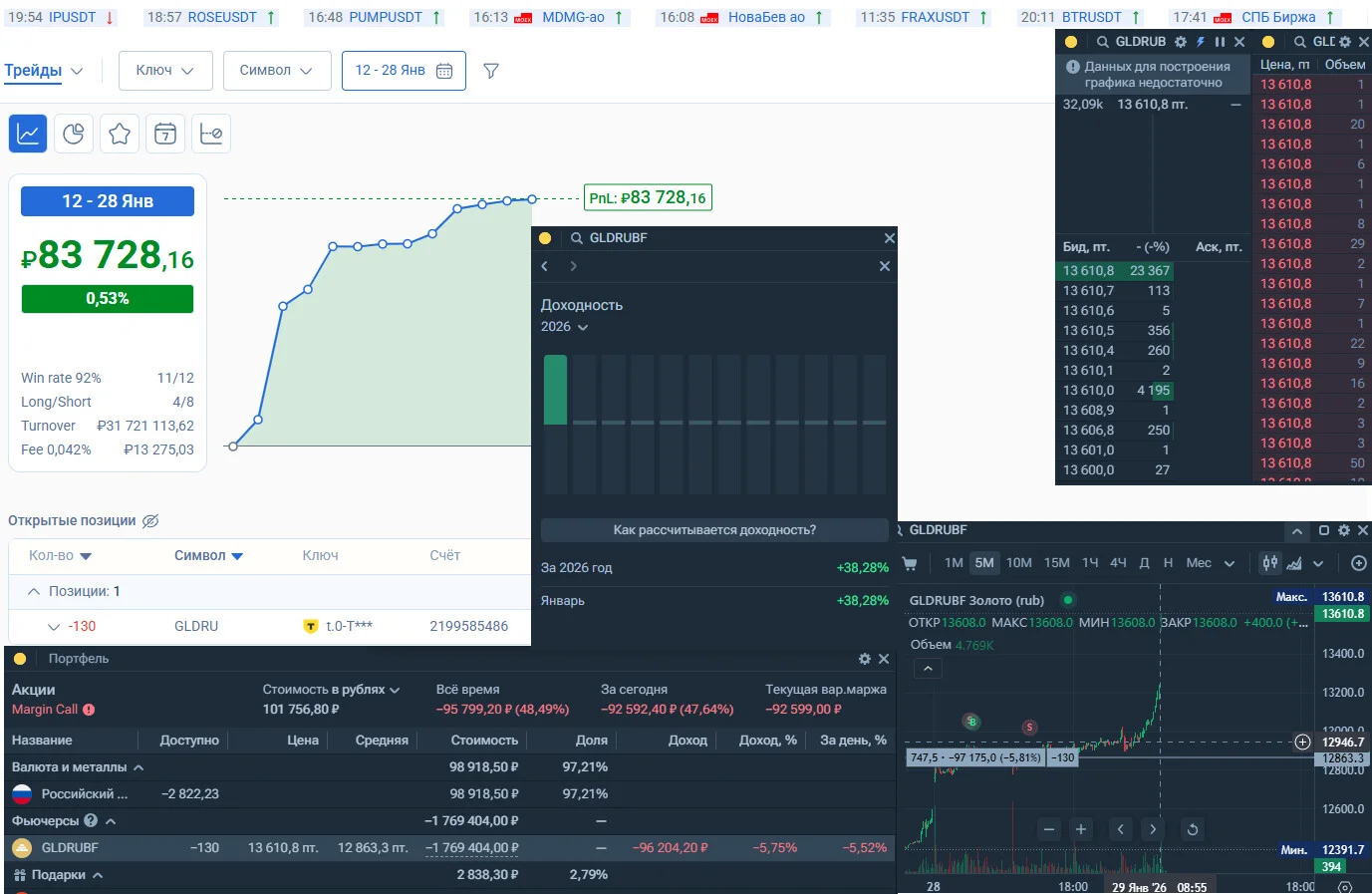Open the Символ filter dropdown

pyautogui.click(x=276, y=71)
